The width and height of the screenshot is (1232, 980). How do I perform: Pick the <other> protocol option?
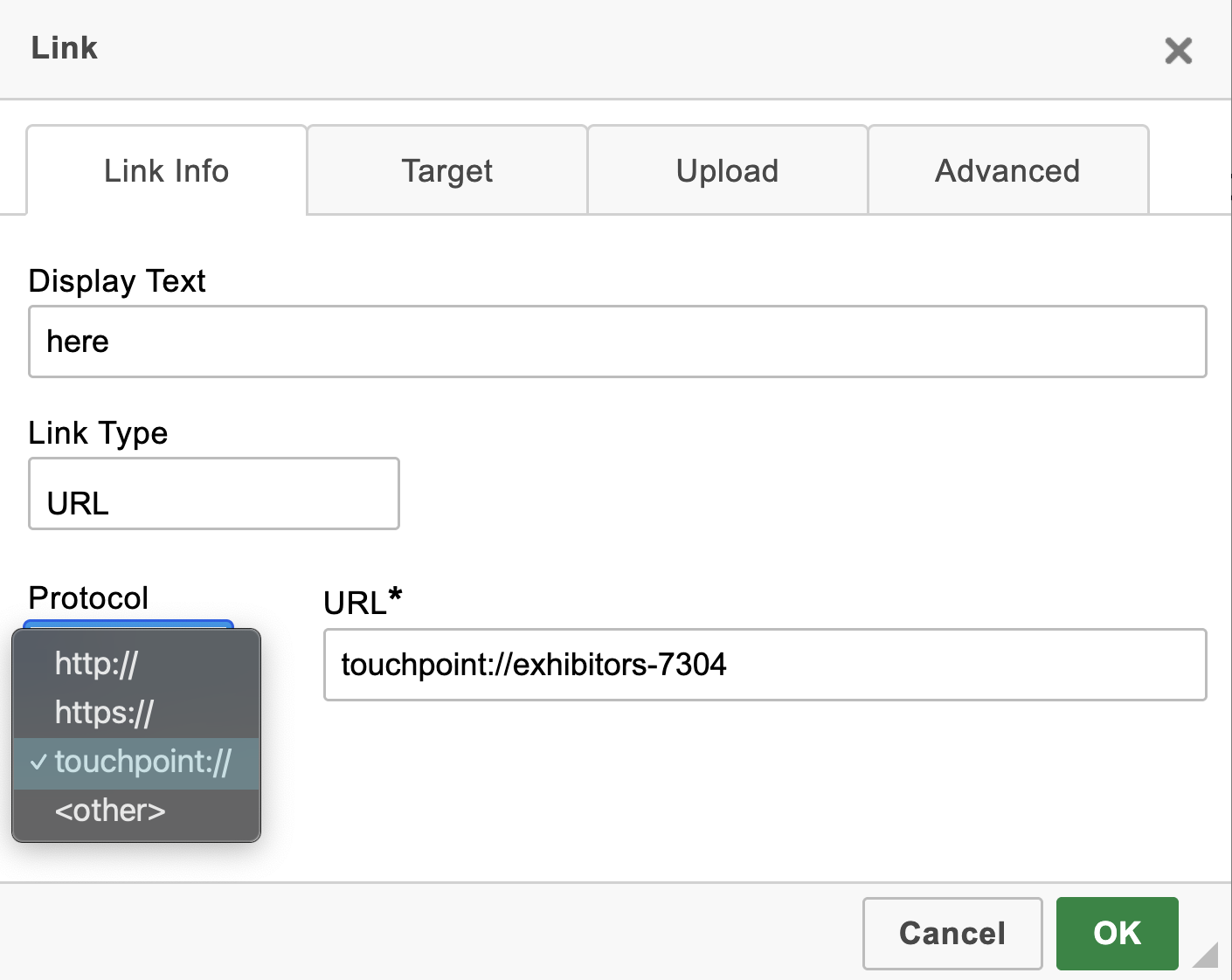click(x=136, y=811)
